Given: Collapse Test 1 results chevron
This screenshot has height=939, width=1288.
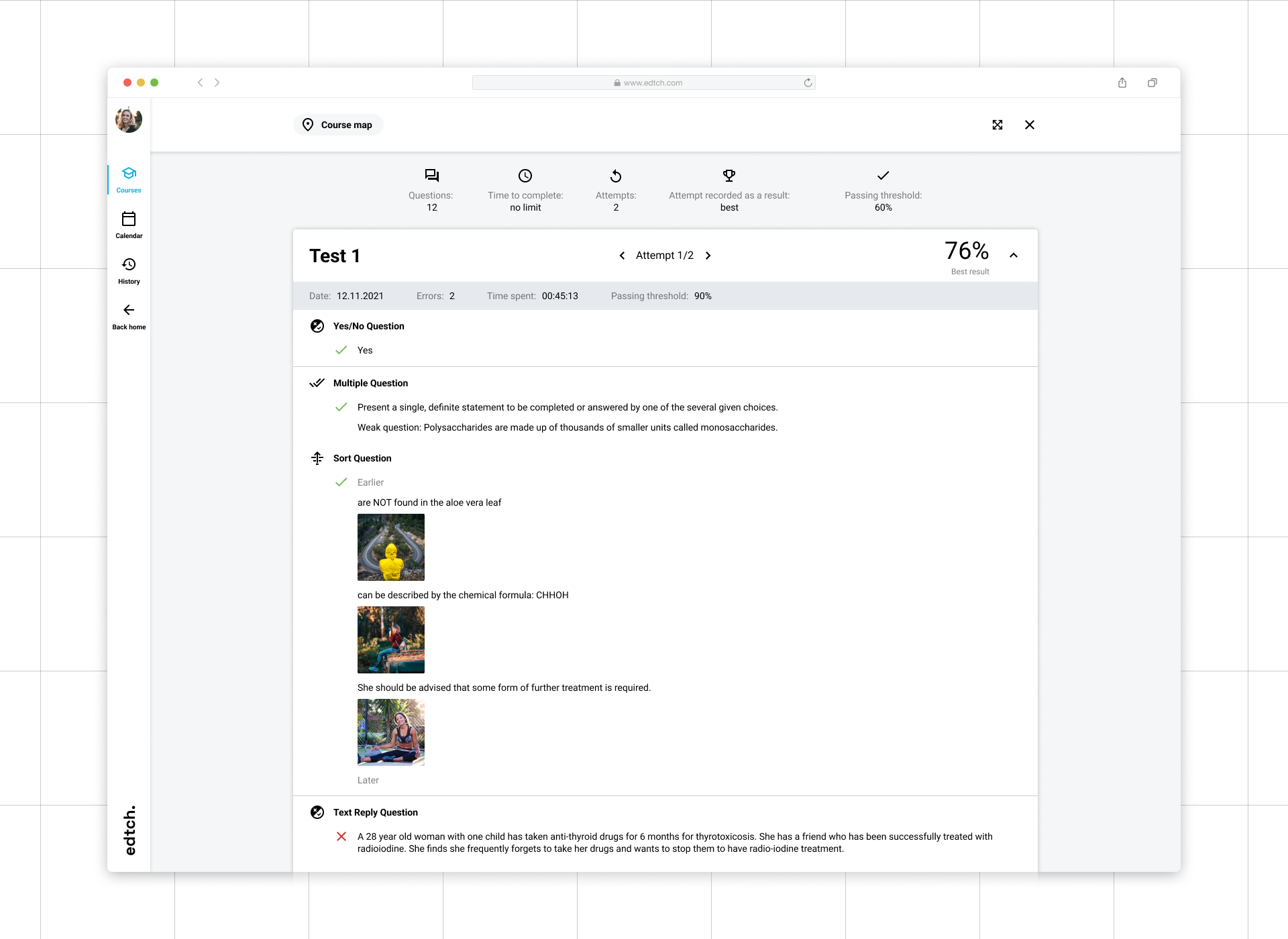Looking at the screenshot, I should [x=1014, y=256].
